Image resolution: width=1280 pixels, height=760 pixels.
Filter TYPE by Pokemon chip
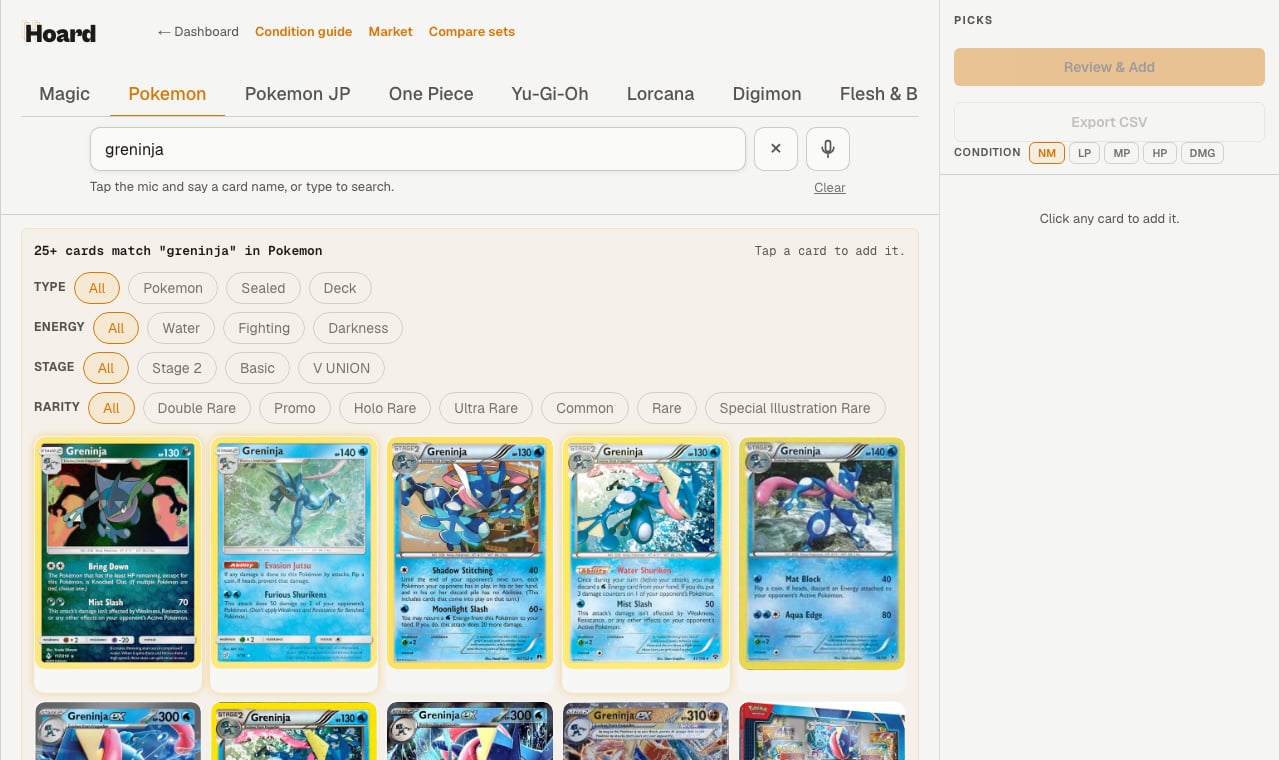pos(173,288)
